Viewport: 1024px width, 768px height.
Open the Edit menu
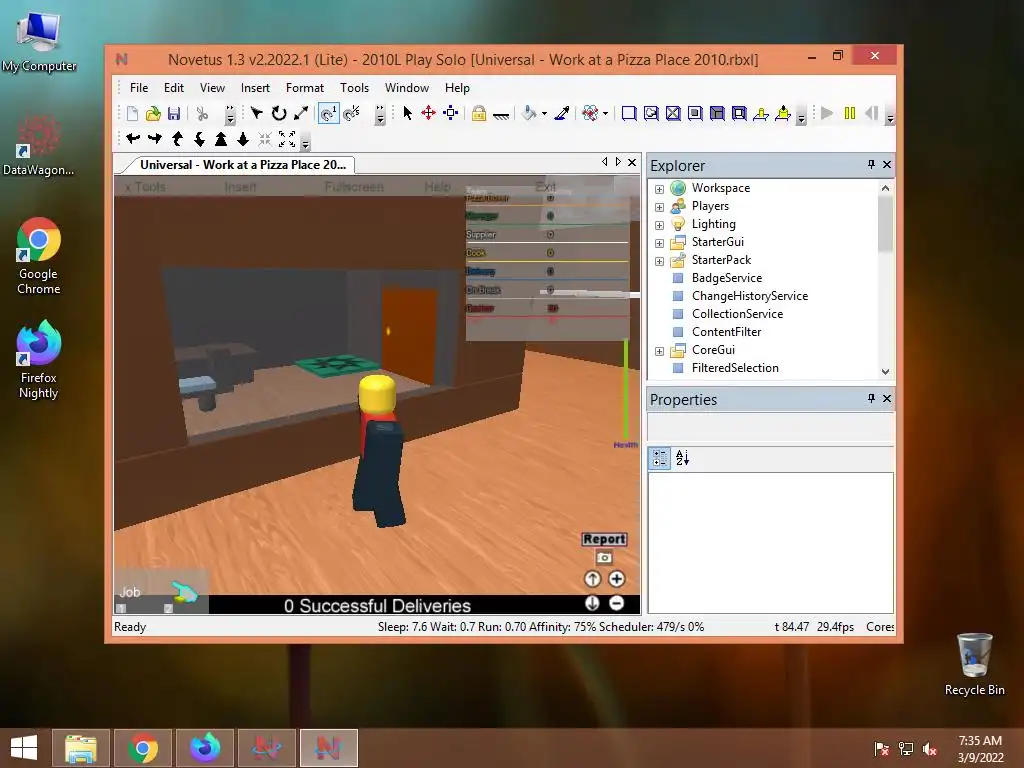174,88
